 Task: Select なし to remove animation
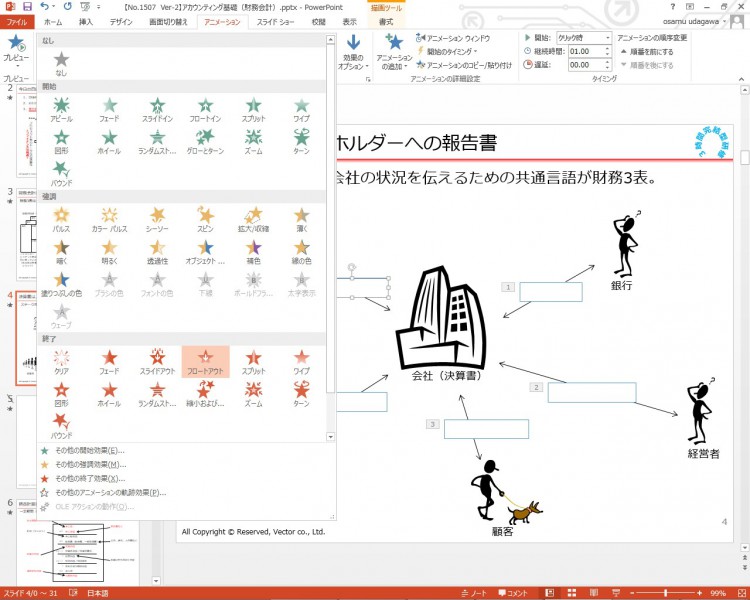(x=61, y=62)
